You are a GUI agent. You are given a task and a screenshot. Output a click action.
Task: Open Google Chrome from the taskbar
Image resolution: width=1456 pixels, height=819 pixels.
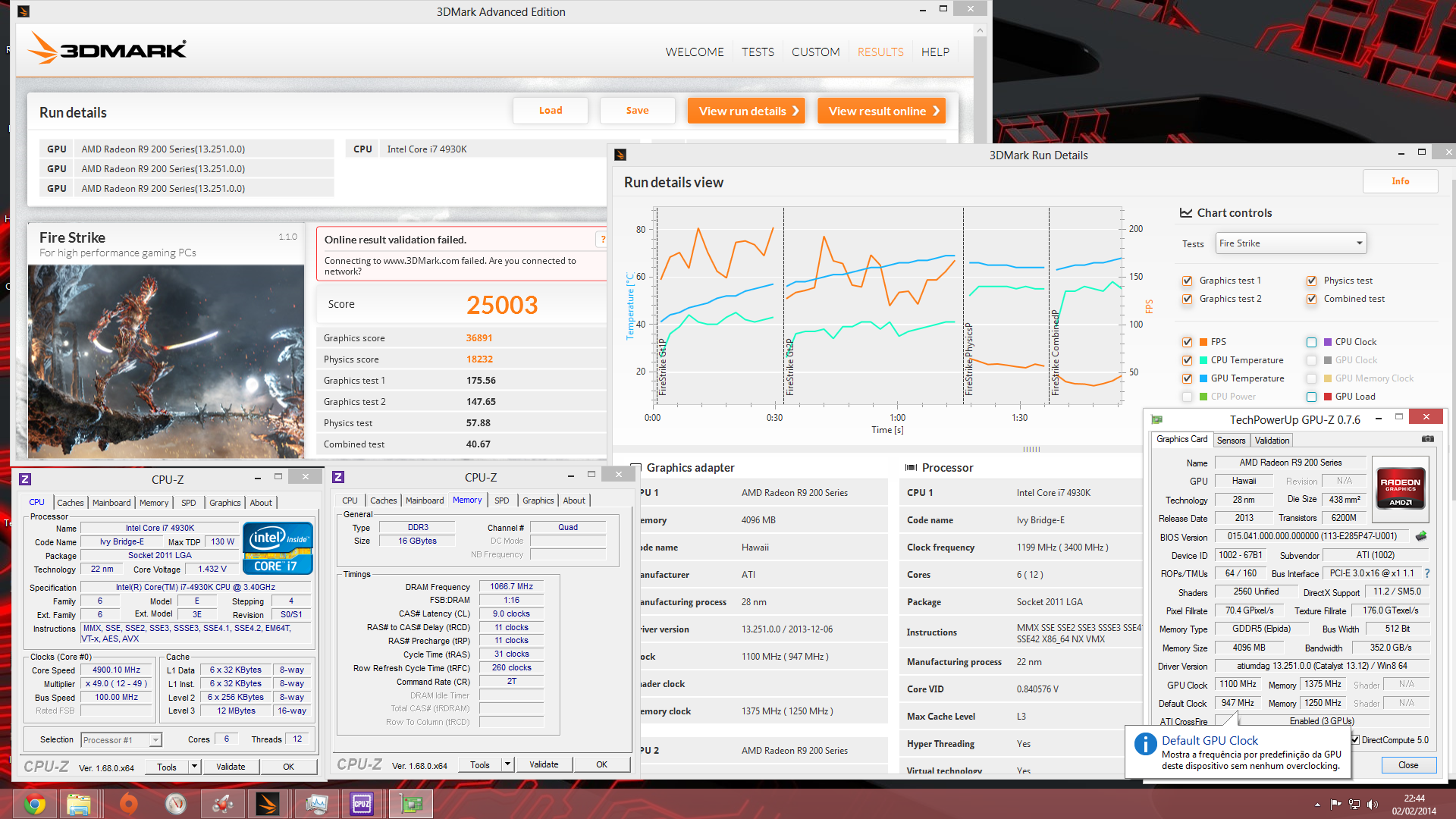tap(34, 804)
